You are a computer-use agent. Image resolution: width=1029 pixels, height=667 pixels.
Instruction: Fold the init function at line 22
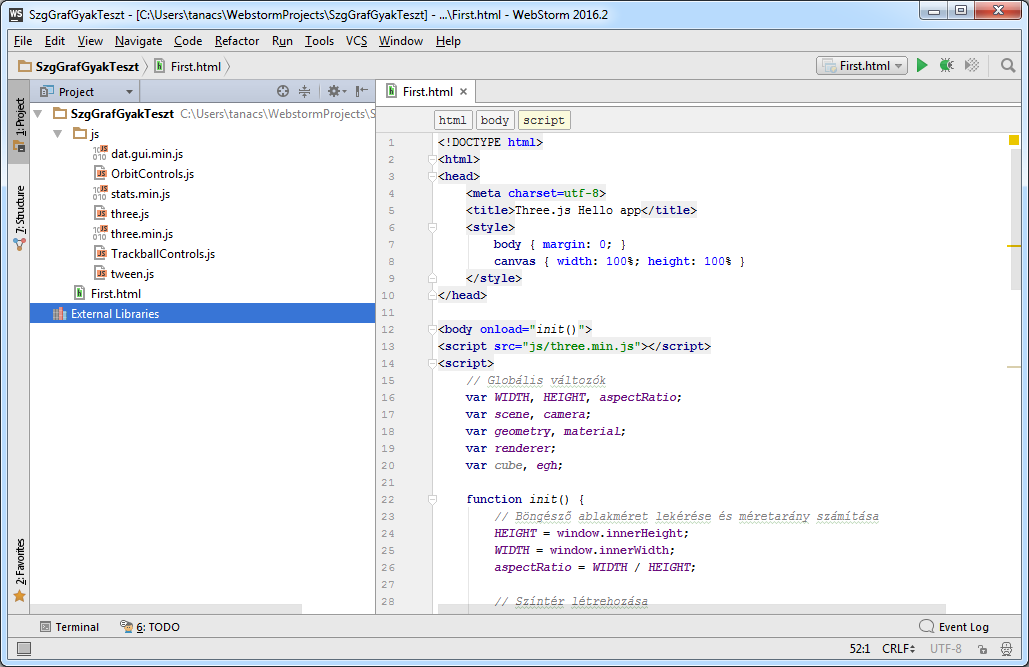click(x=432, y=499)
